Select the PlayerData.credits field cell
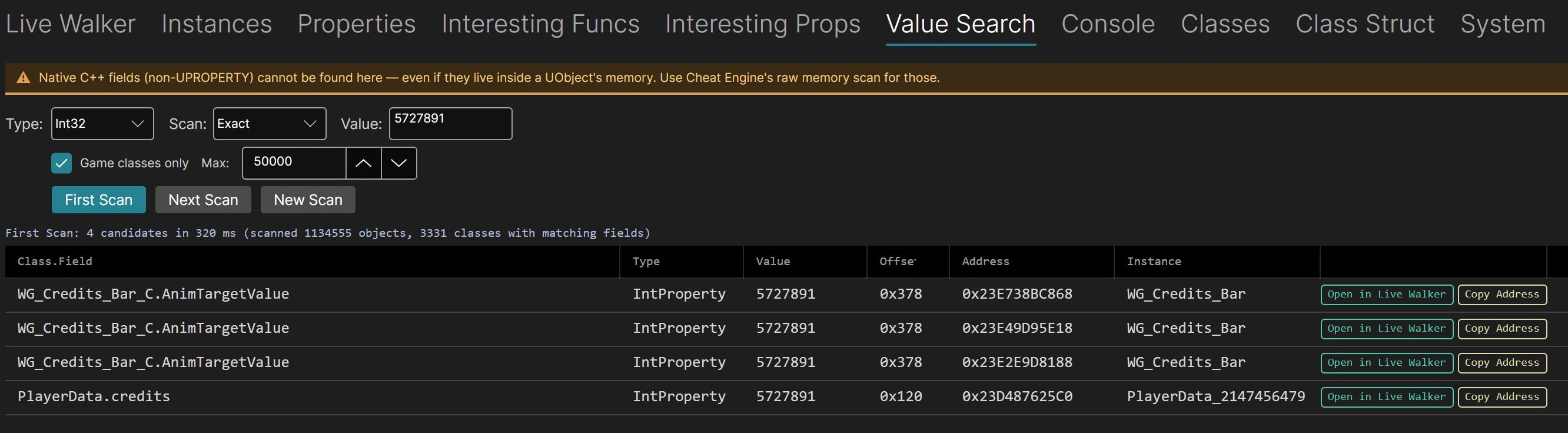This screenshot has width=1568, height=433. (x=94, y=396)
